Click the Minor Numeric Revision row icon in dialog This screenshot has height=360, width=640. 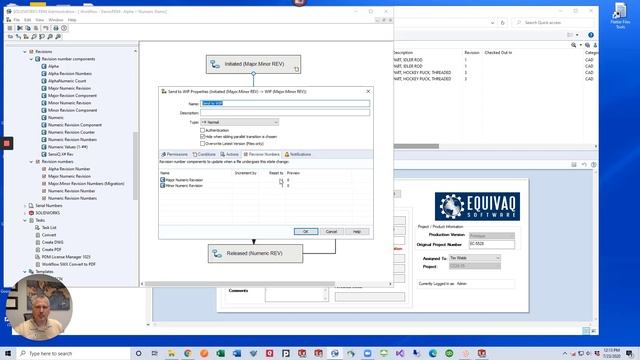(162, 185)
